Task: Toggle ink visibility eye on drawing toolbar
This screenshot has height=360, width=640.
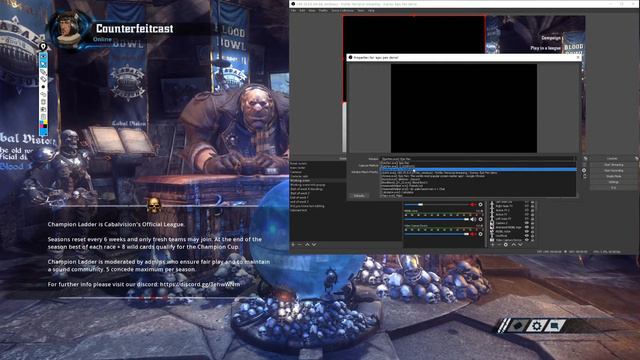Action: (x=43, y=56)
